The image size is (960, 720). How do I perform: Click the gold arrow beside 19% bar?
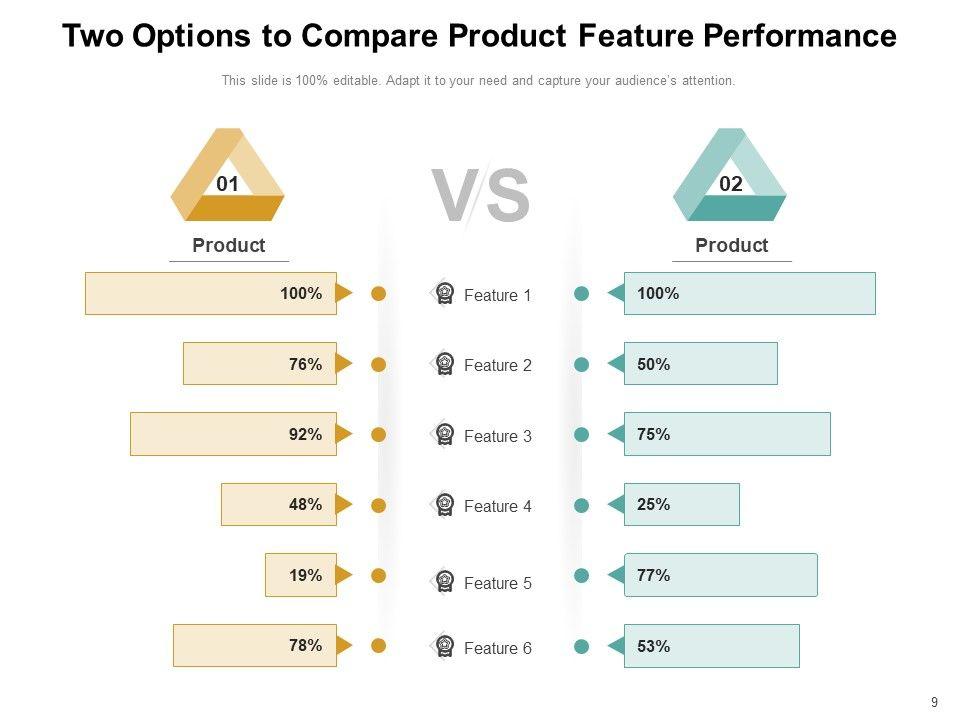coord(344,575)
